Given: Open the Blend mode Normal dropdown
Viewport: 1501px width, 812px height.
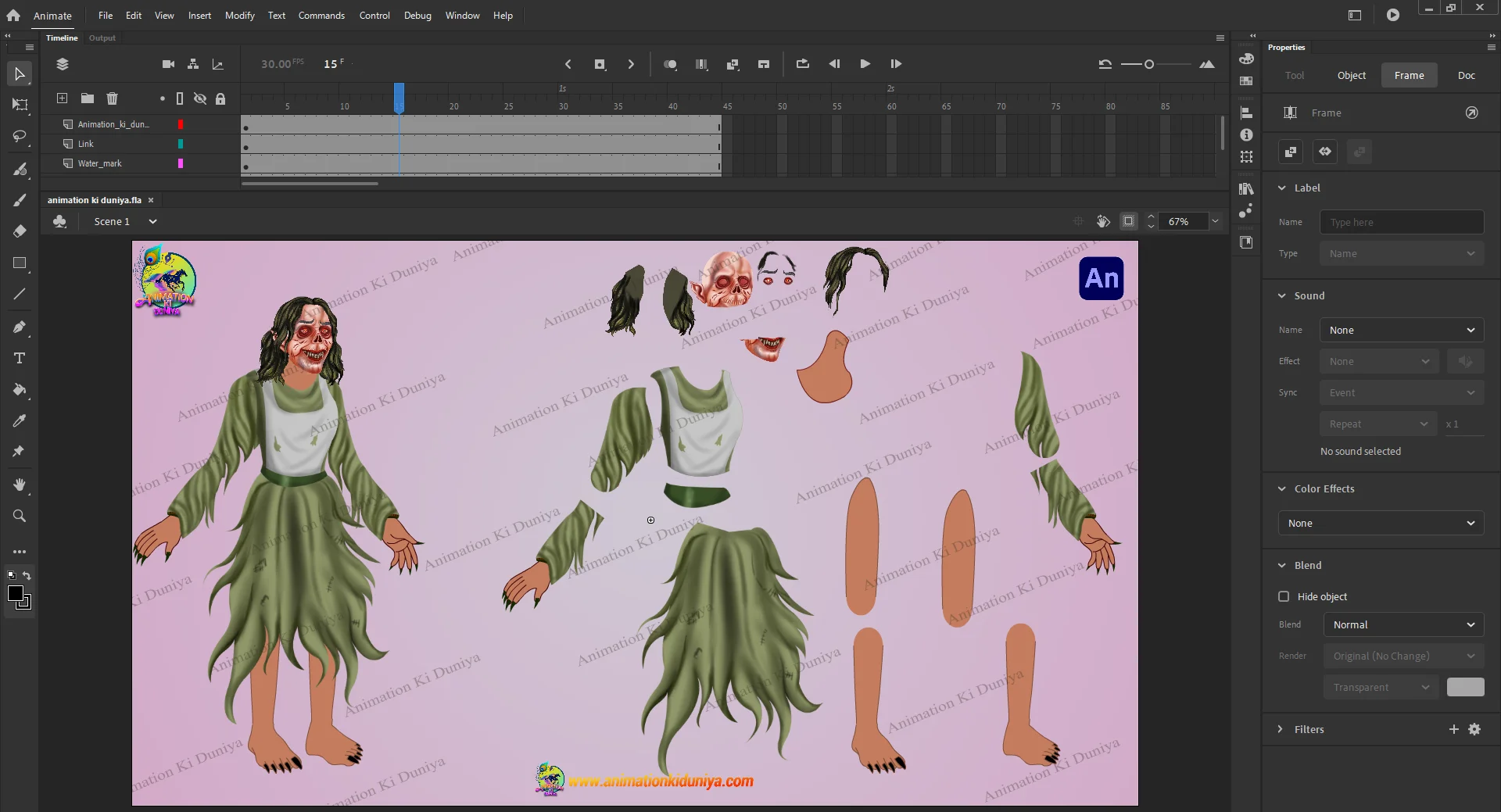Looking at the screenshot, I should click(x=1402, y=624).
